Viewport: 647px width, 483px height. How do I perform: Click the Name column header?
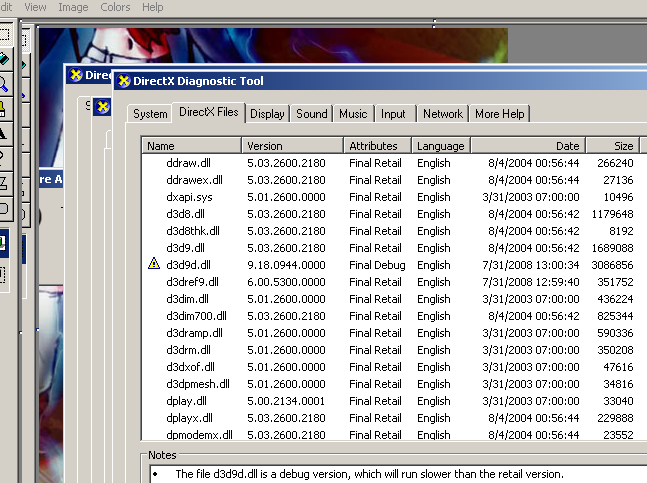(191, 146)
